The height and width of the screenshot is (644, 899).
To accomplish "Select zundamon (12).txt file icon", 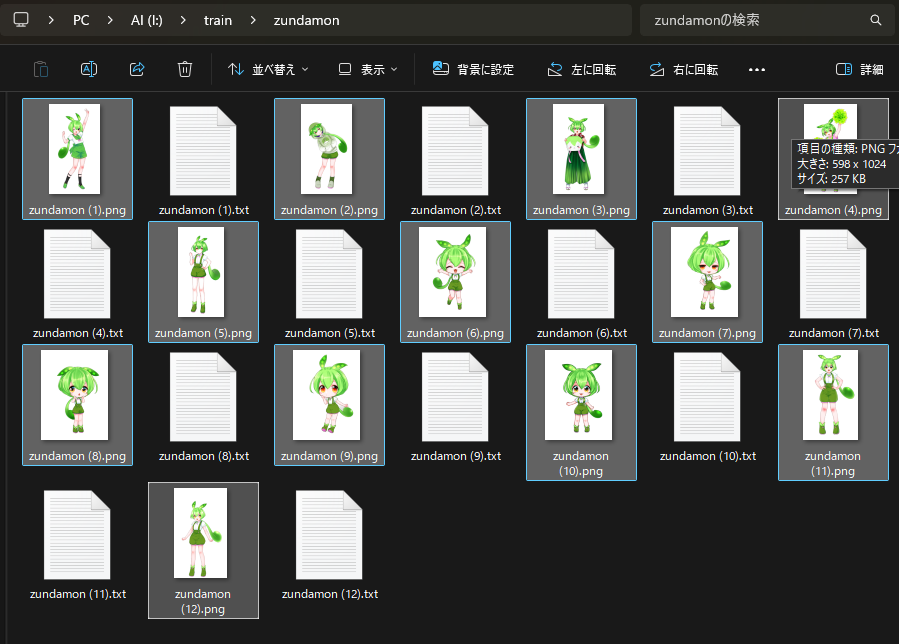I will 329,534.
